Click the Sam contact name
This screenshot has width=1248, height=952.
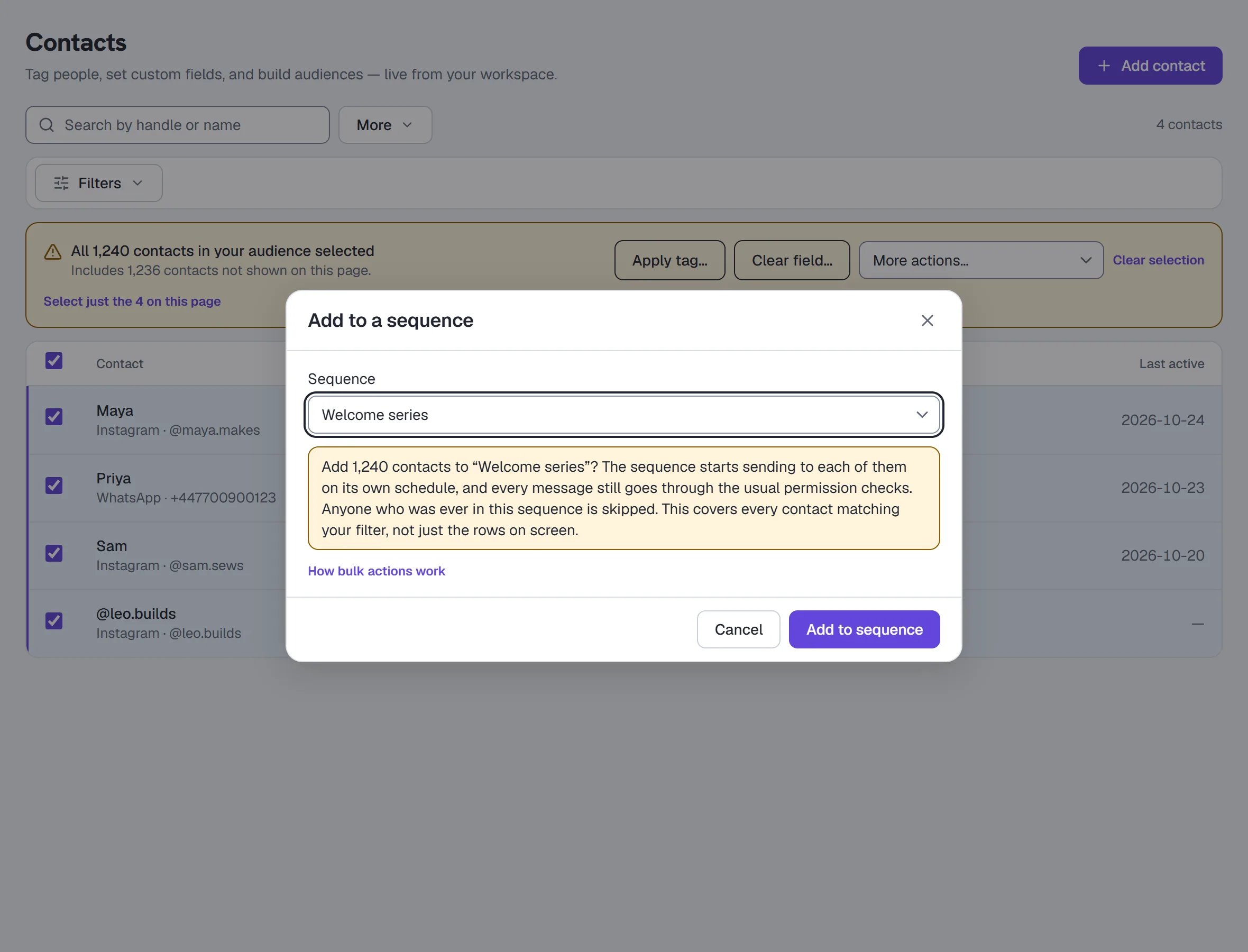112,546
